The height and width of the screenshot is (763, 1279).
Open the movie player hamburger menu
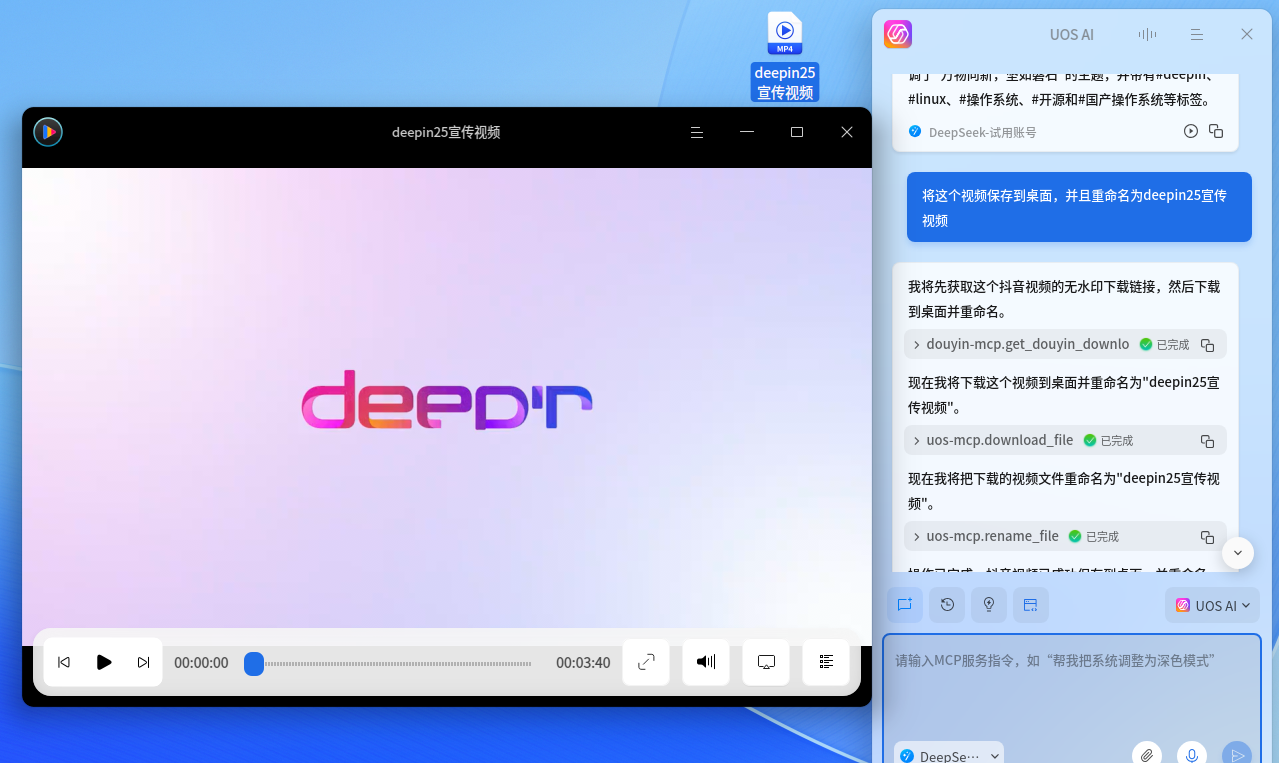tap(697, 132)
